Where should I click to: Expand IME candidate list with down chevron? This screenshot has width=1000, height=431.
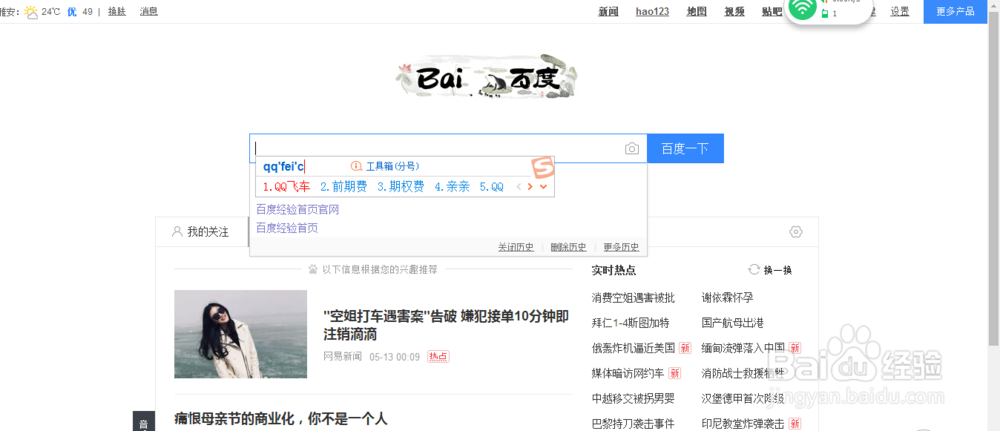click(543, 187)
